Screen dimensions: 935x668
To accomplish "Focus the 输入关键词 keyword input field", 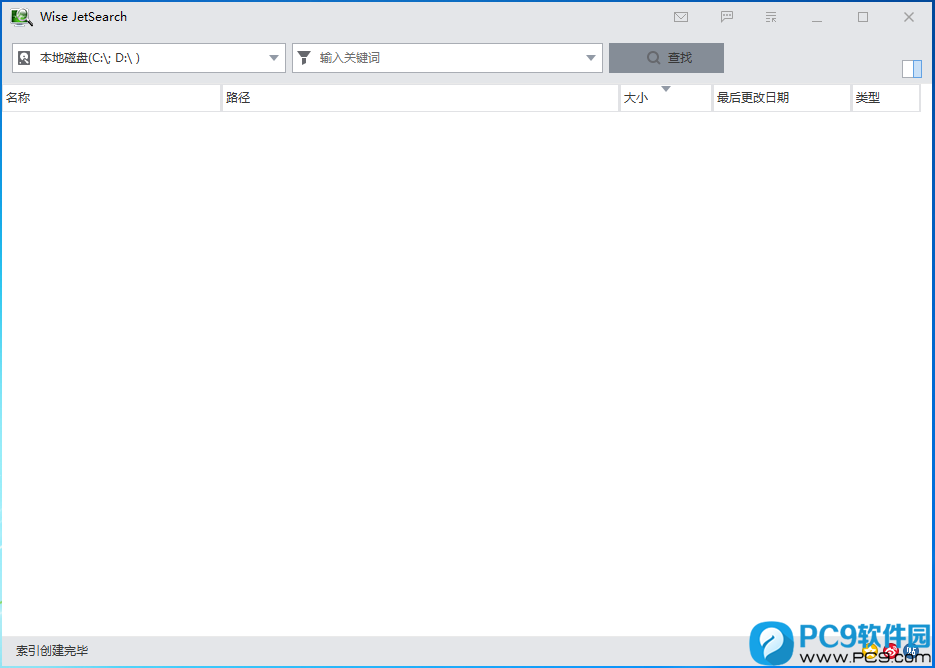I will pyautogui.click(x=448, y=58).
